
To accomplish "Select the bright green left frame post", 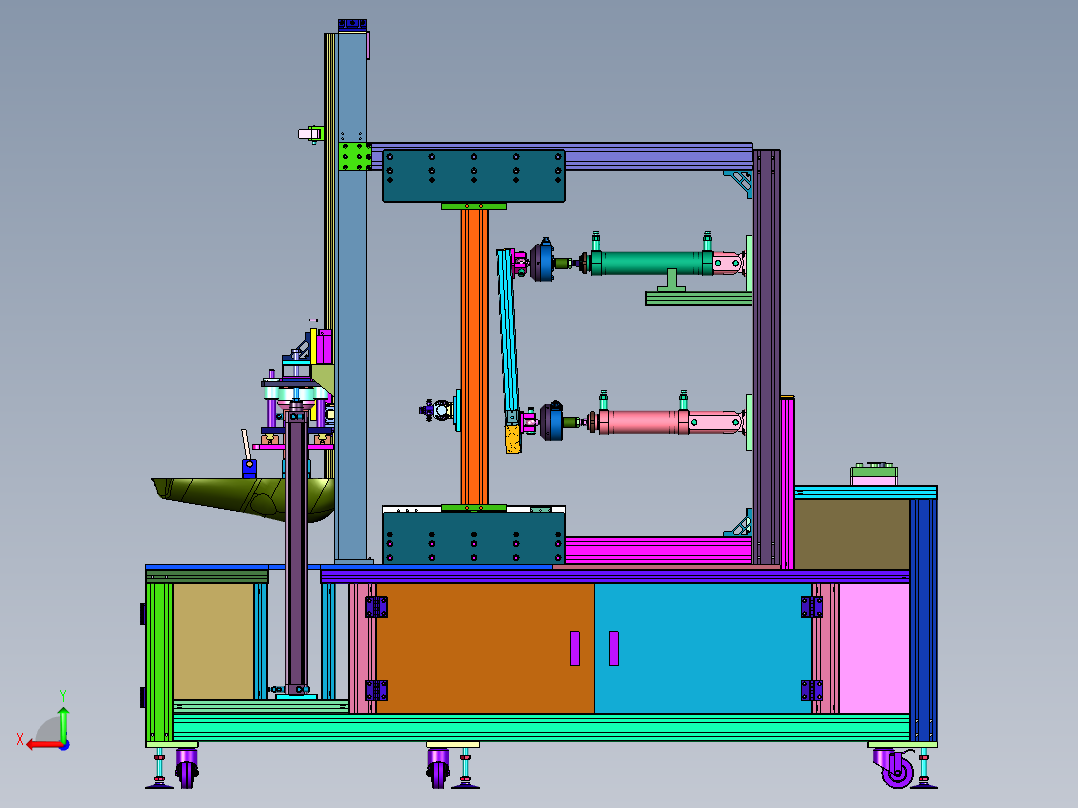I will click(160, 662).
